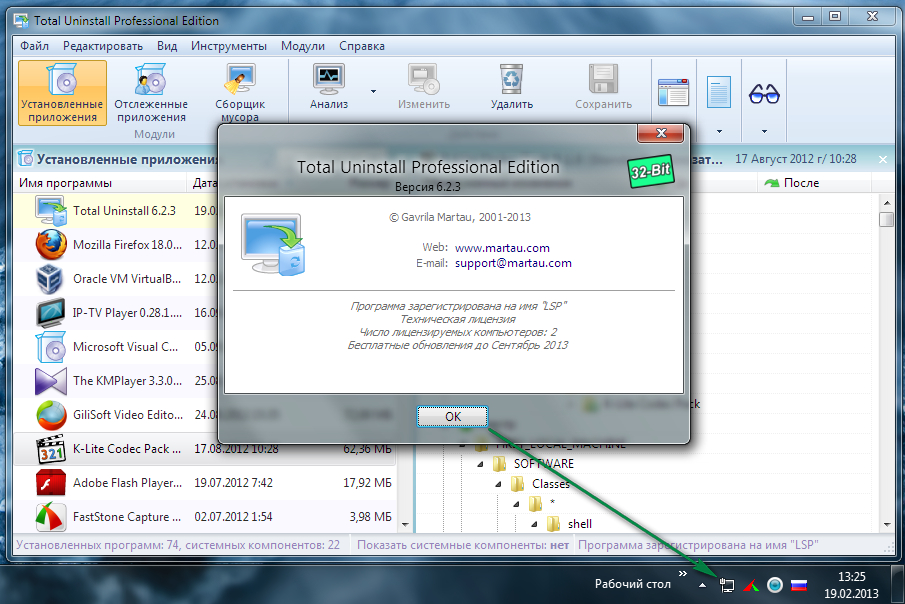Open the Справка menu

(362, 46)
